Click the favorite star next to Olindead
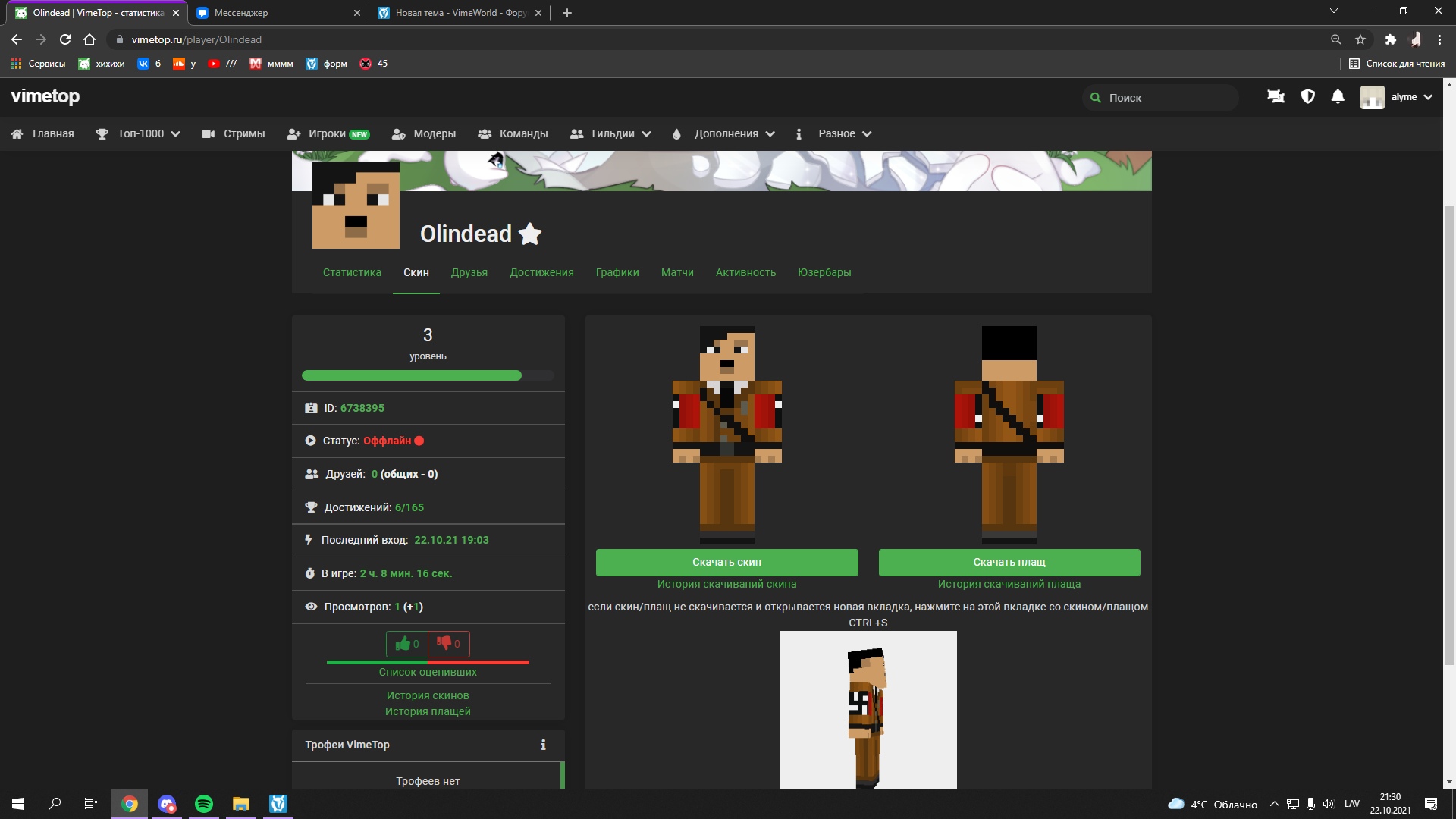The height and width of the screenshot is (819, 1456). click(530, 234)
